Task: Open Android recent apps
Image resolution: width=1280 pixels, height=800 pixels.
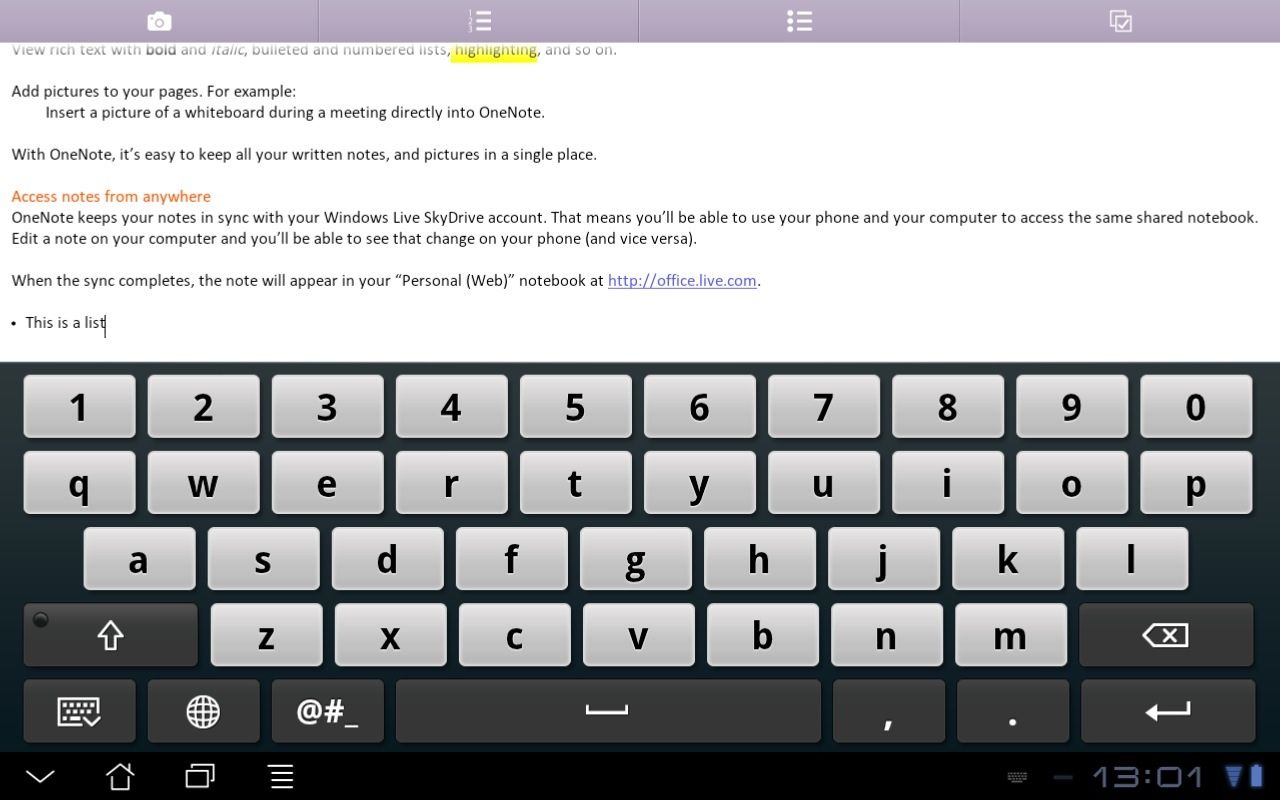Action: point(200,776)
